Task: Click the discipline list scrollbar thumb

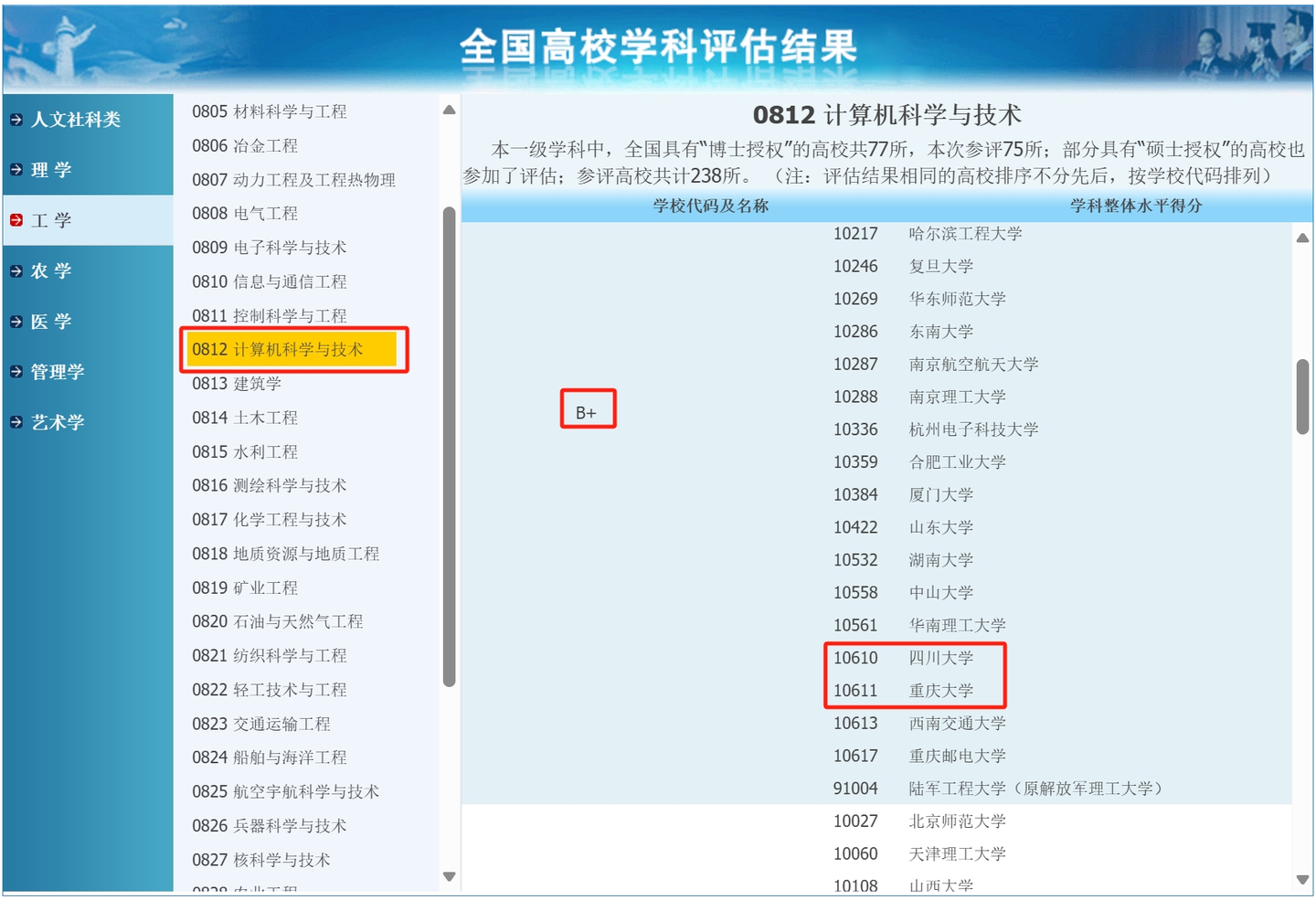Action: pos(449,447)
